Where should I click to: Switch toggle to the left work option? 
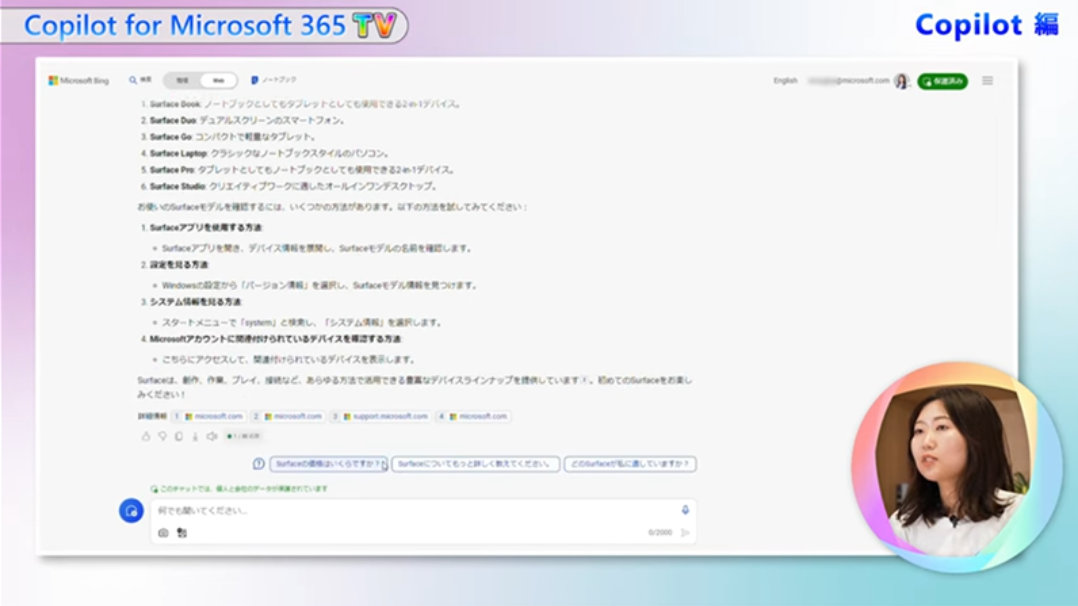pos(183,80)
